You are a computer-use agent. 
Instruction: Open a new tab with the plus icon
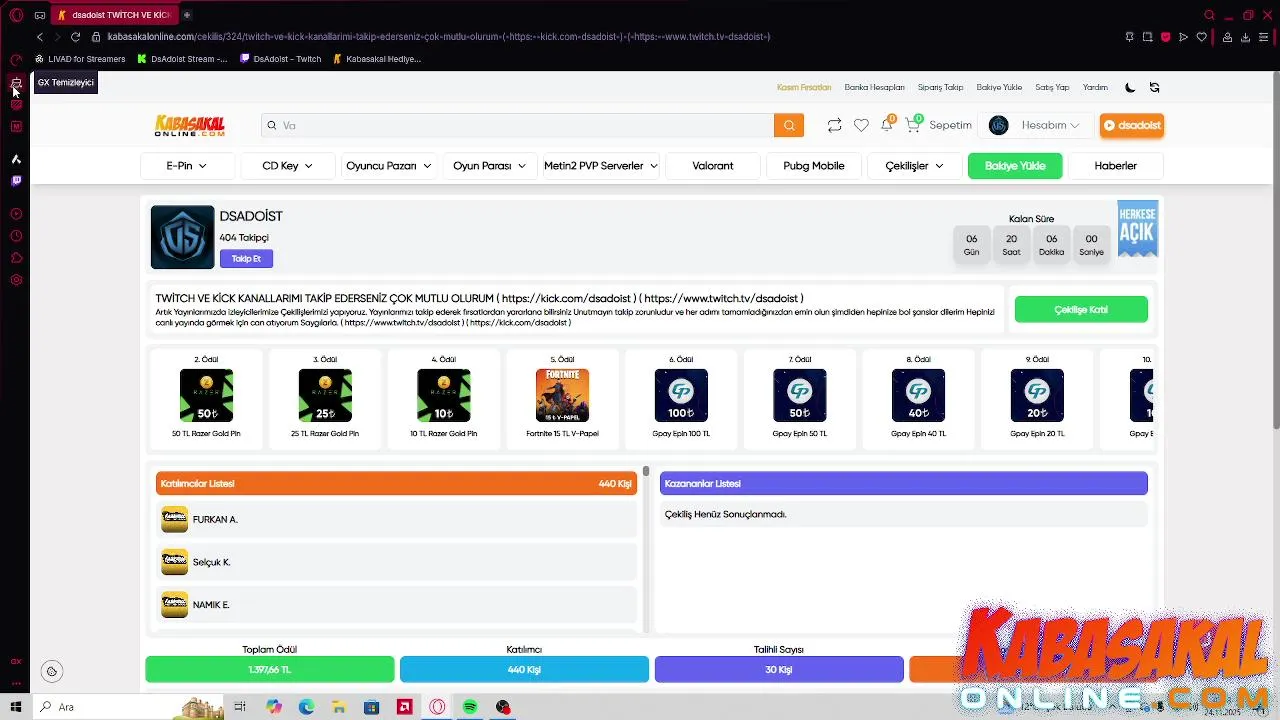(187, 15)
